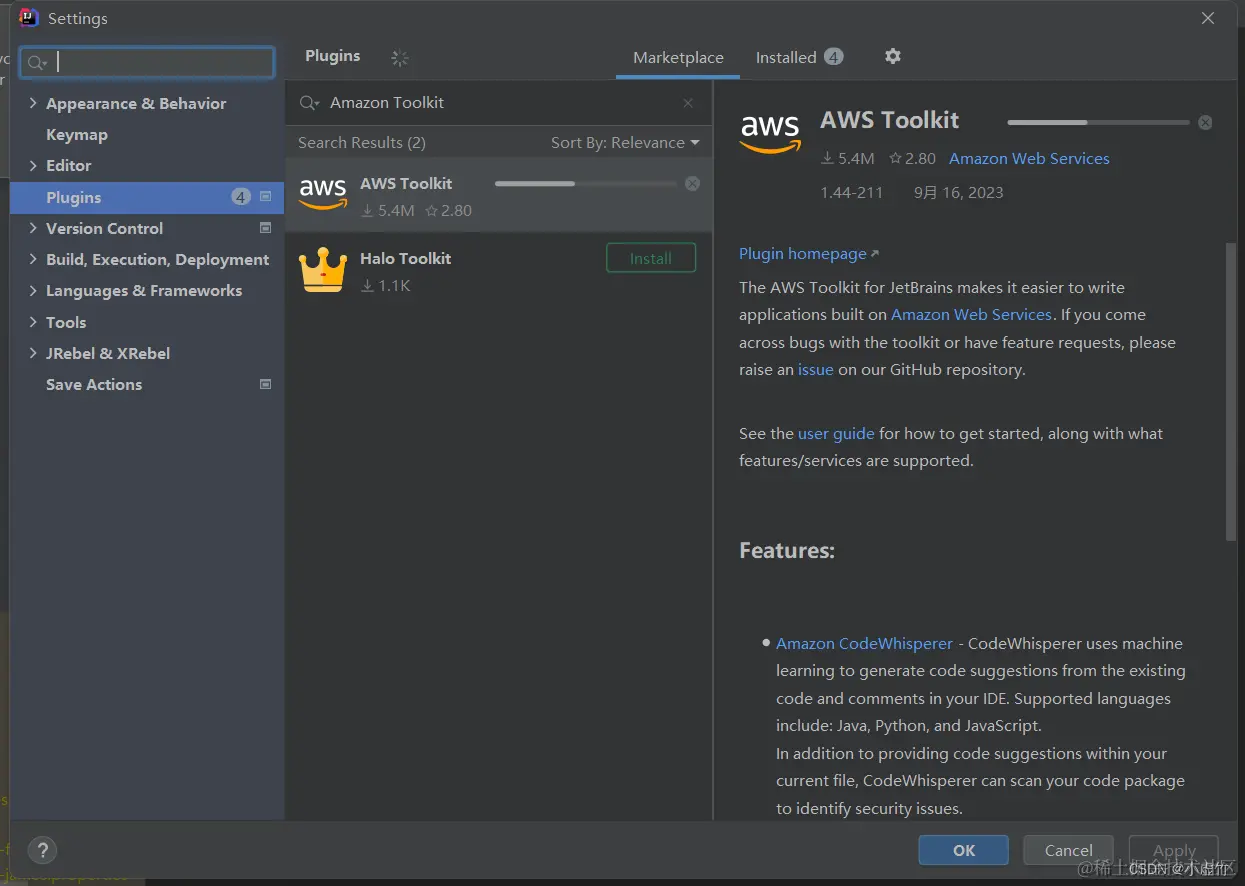1245x886 pixels.
Task: Click the loading spinner next to Plugins
Action: [400, 58]
